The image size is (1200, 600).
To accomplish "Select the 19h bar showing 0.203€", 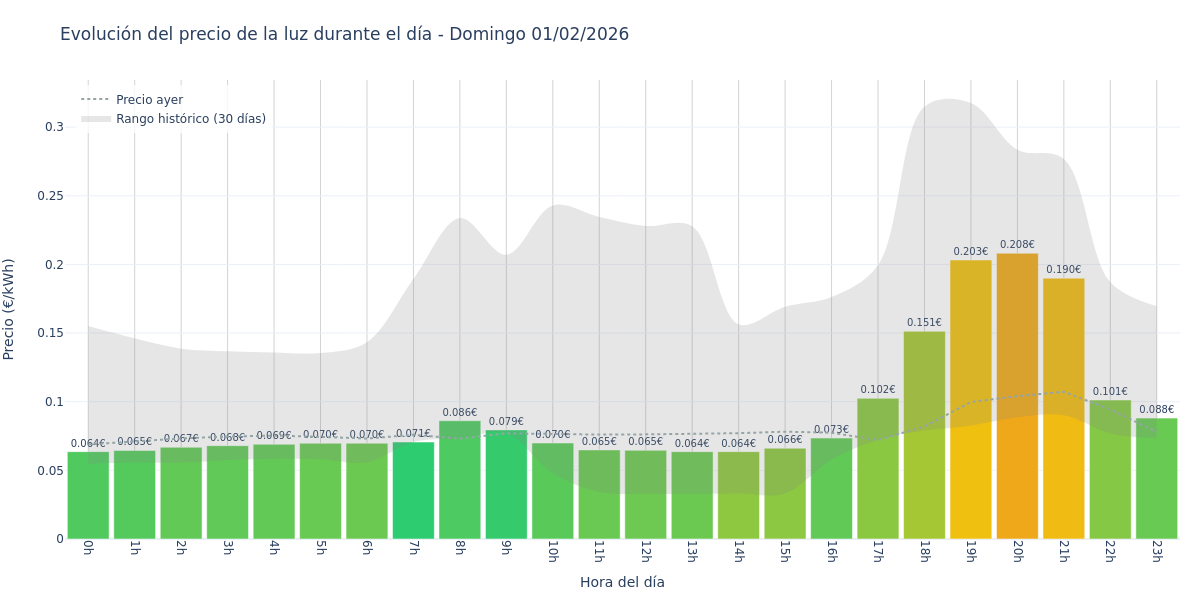I will click(970, 400).
